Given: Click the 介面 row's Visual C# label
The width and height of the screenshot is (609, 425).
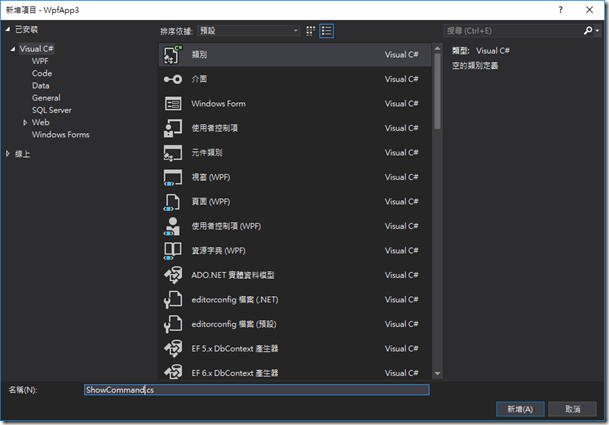Looking at the screenshot, I should click(402, 79).
